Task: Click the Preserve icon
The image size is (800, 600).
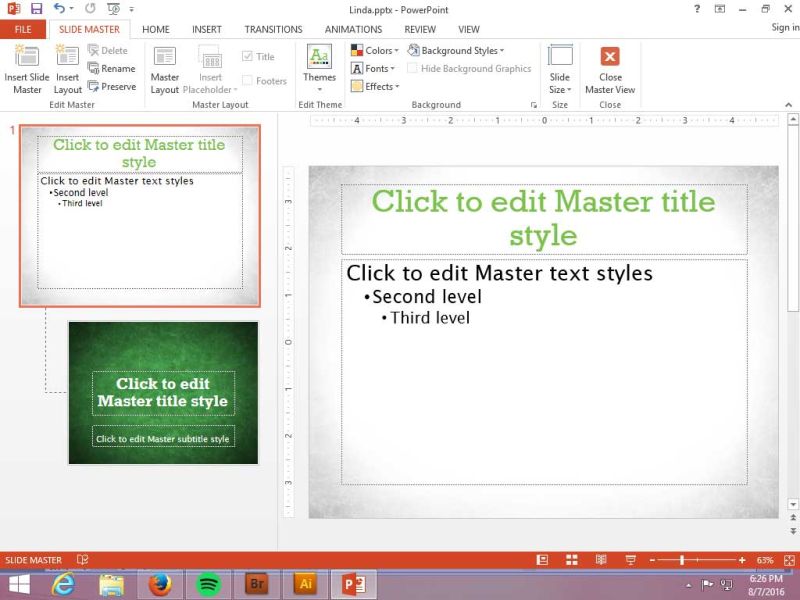Action: pyautogui.click(x=112, y=86)
